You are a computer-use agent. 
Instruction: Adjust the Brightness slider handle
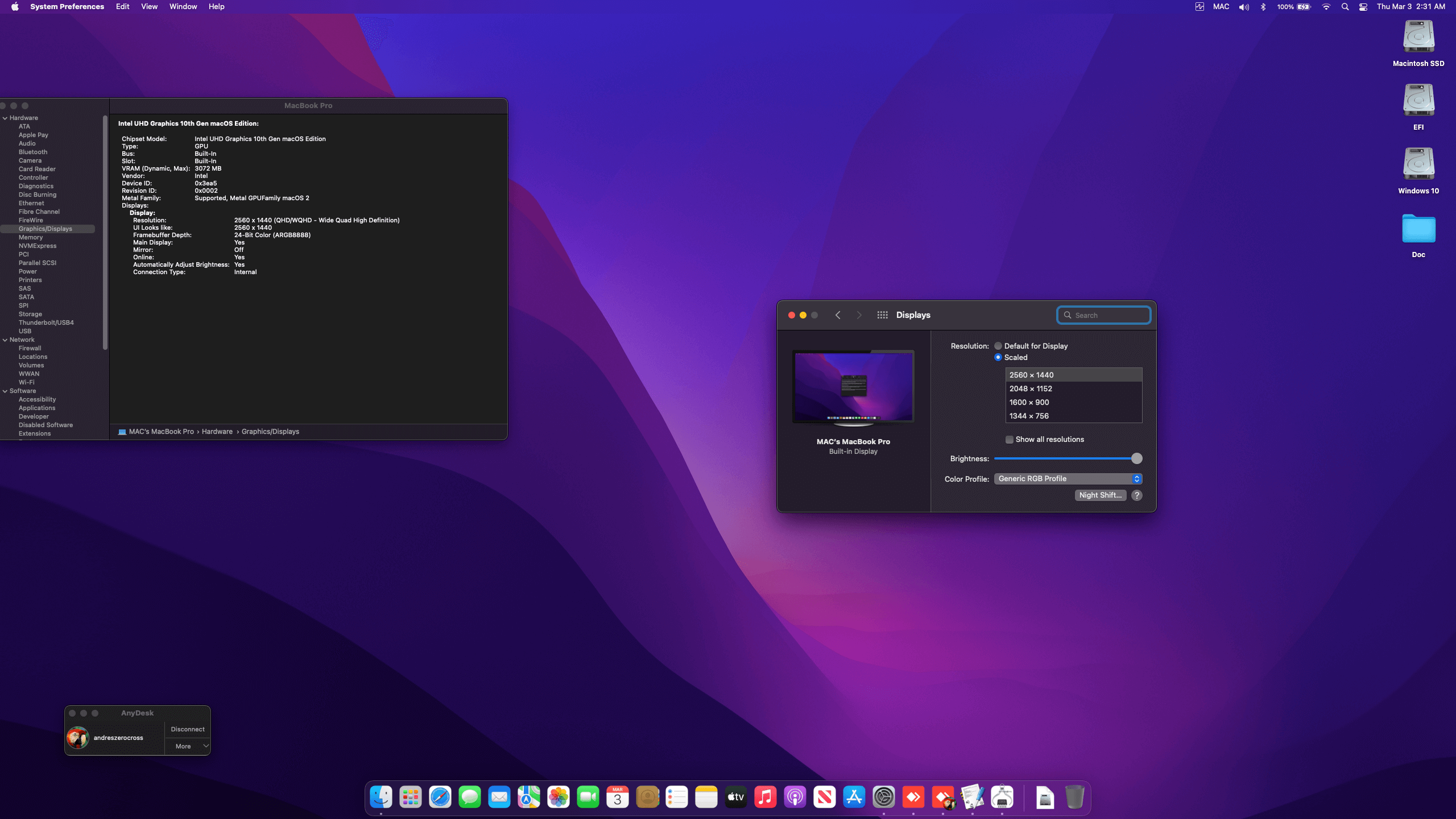1136,458
